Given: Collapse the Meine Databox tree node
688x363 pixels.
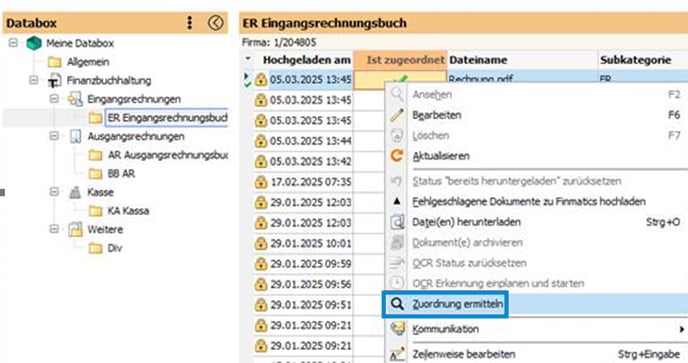Looking at the screenshot, I should (13, 43).
